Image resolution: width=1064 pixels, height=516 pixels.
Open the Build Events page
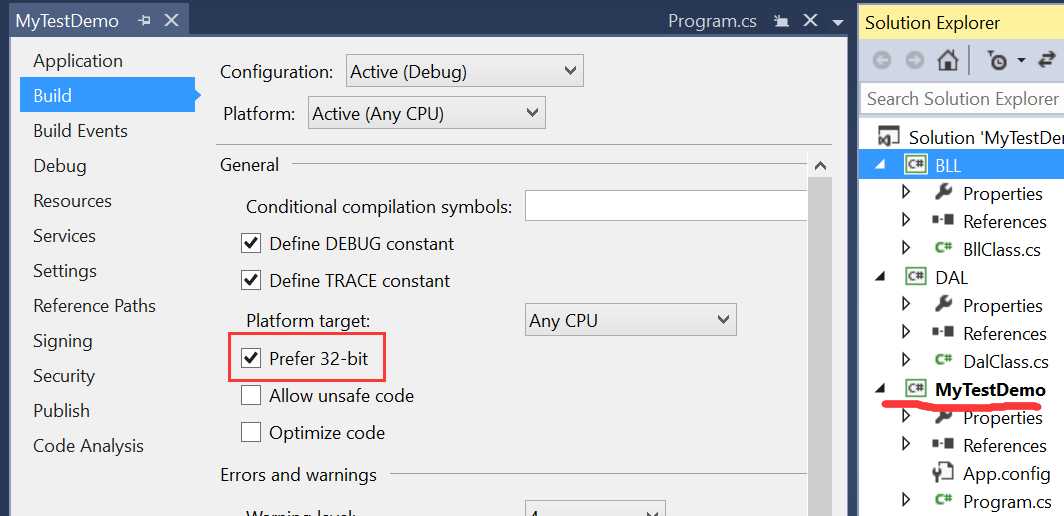[x=80, y=130]
